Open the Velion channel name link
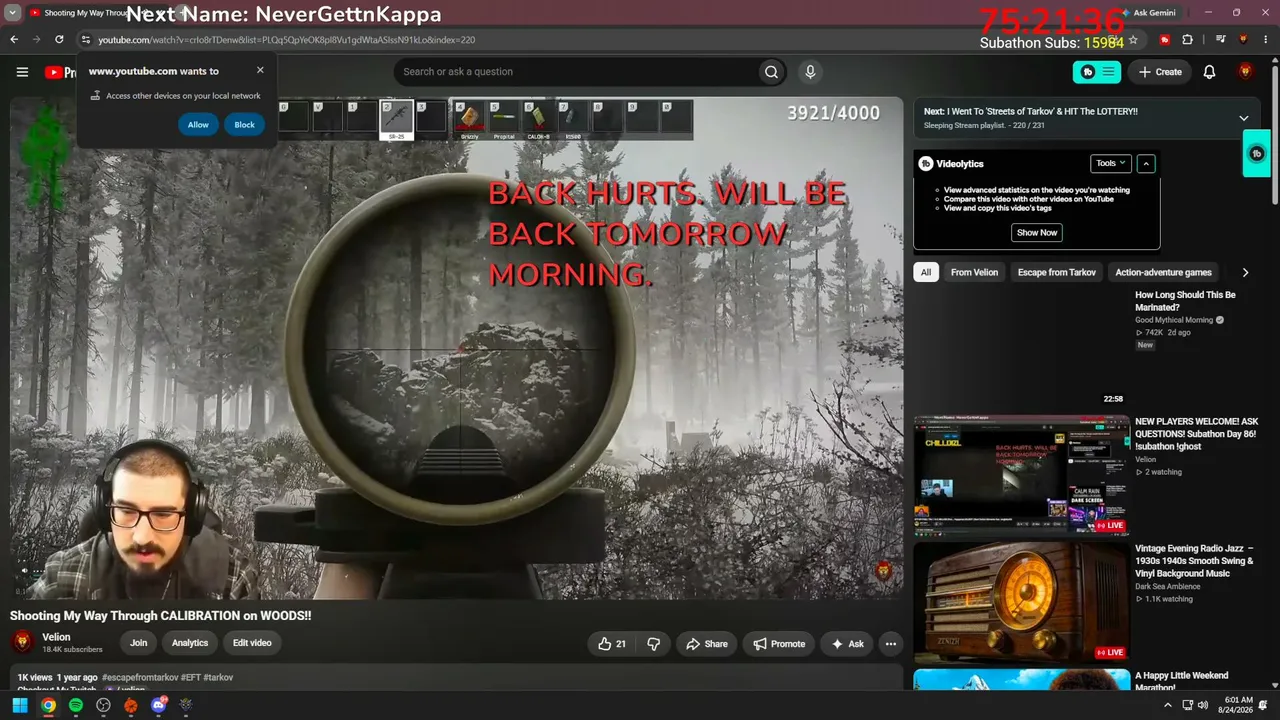 coord(56,637)
